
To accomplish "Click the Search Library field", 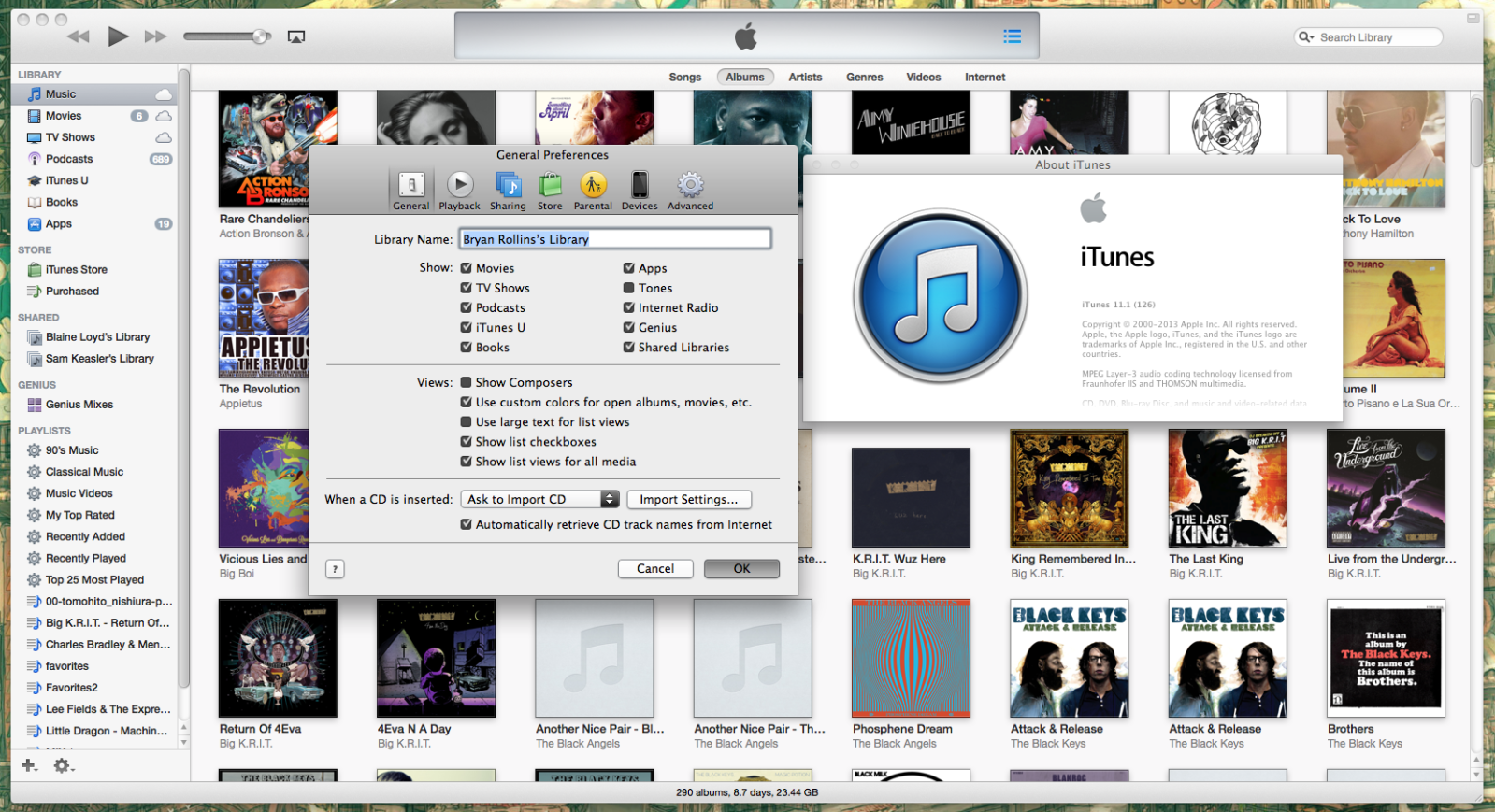I will [1369, 37].
